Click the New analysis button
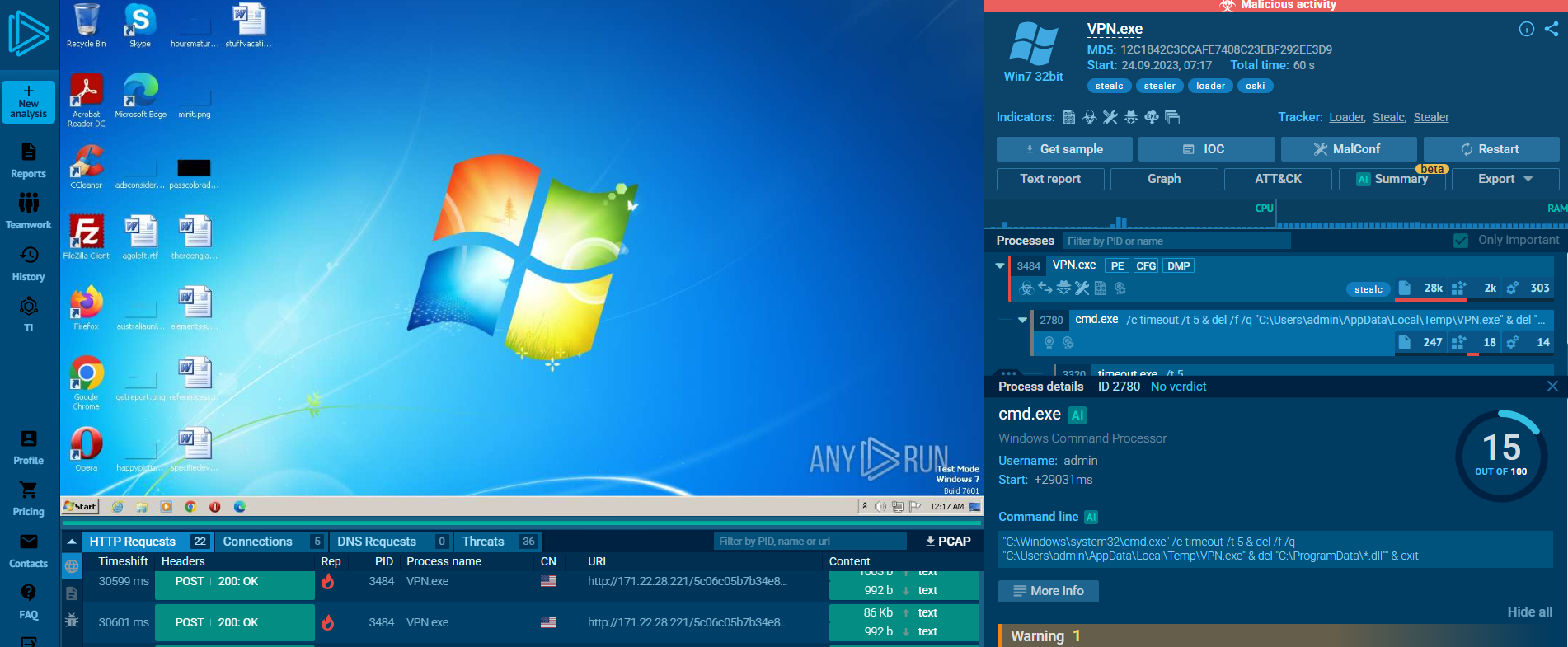1568x647 pixels. pyautogui.click(x=29, y=101)
